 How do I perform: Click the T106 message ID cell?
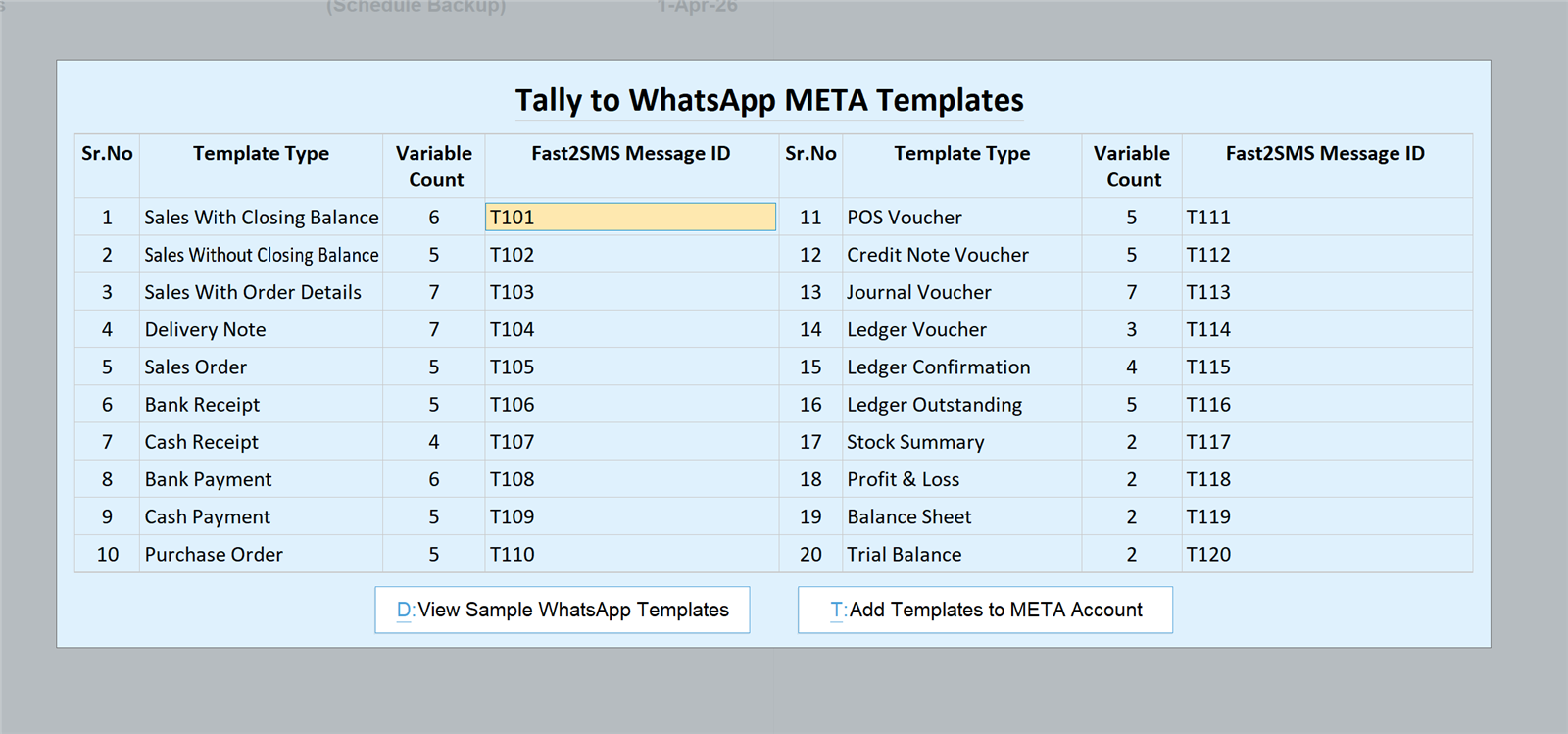click(x=630, y=405)
